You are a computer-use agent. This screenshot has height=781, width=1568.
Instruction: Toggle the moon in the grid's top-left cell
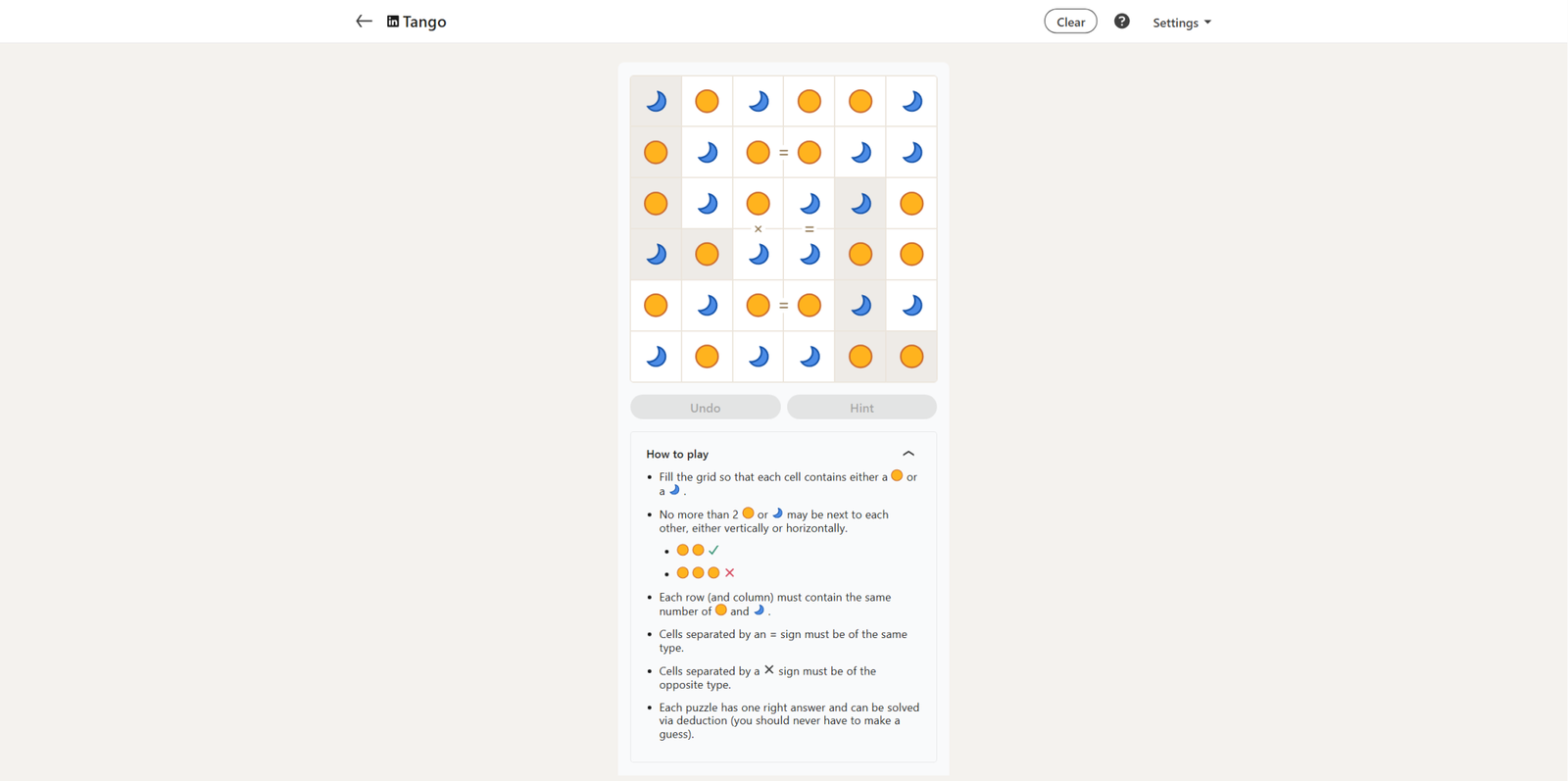pos(656,101)
